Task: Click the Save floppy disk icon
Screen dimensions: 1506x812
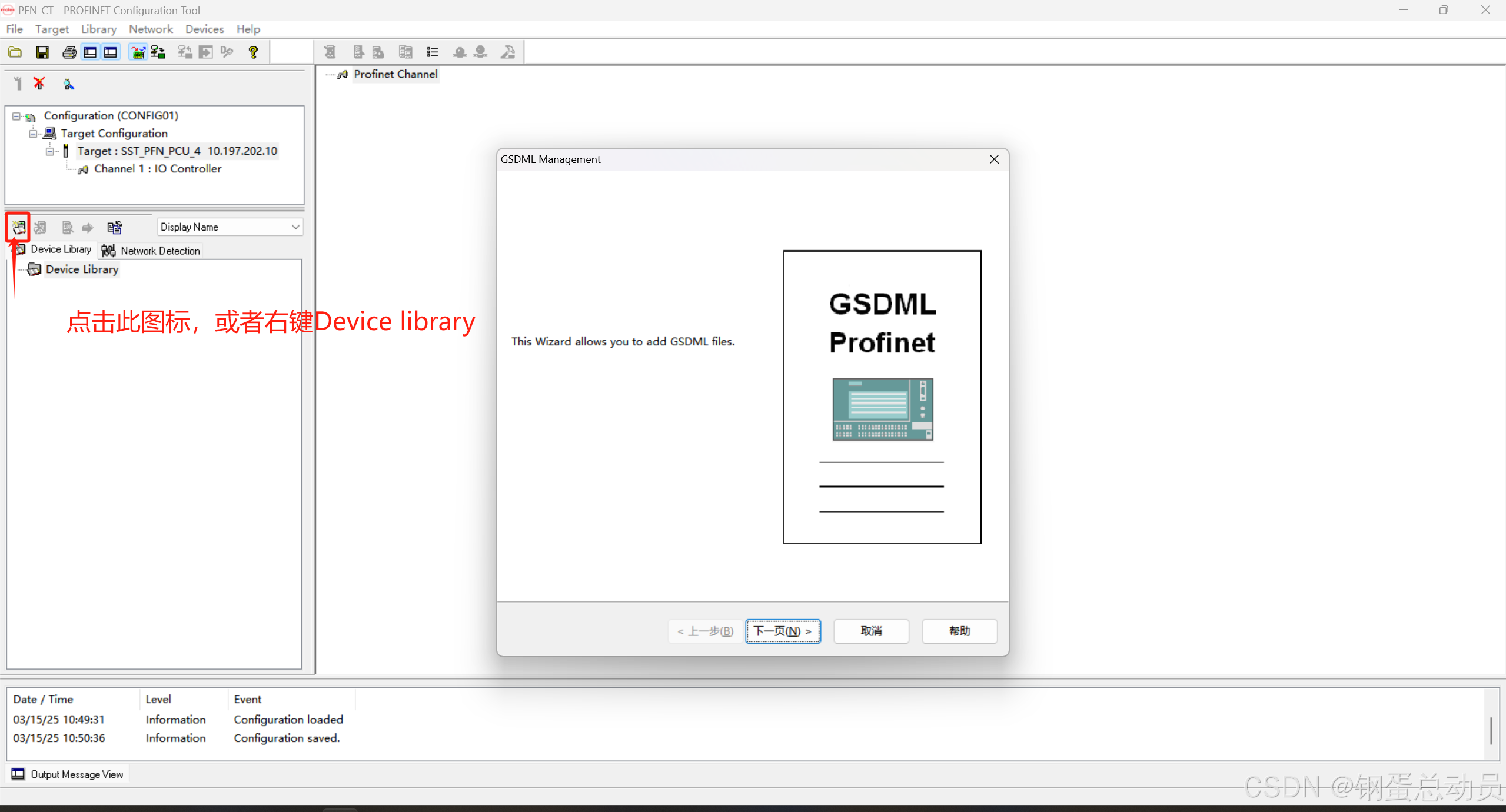Action: click(42, 52)
